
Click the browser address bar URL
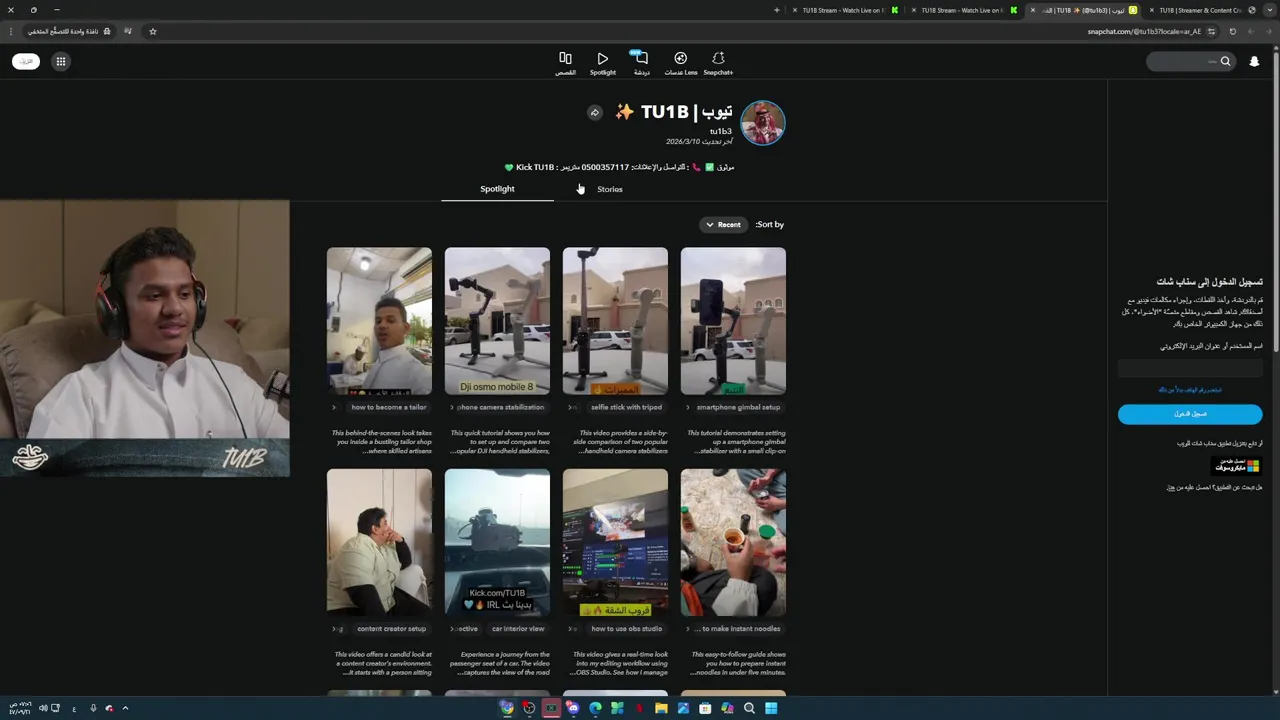click(x=1144, y=31)
